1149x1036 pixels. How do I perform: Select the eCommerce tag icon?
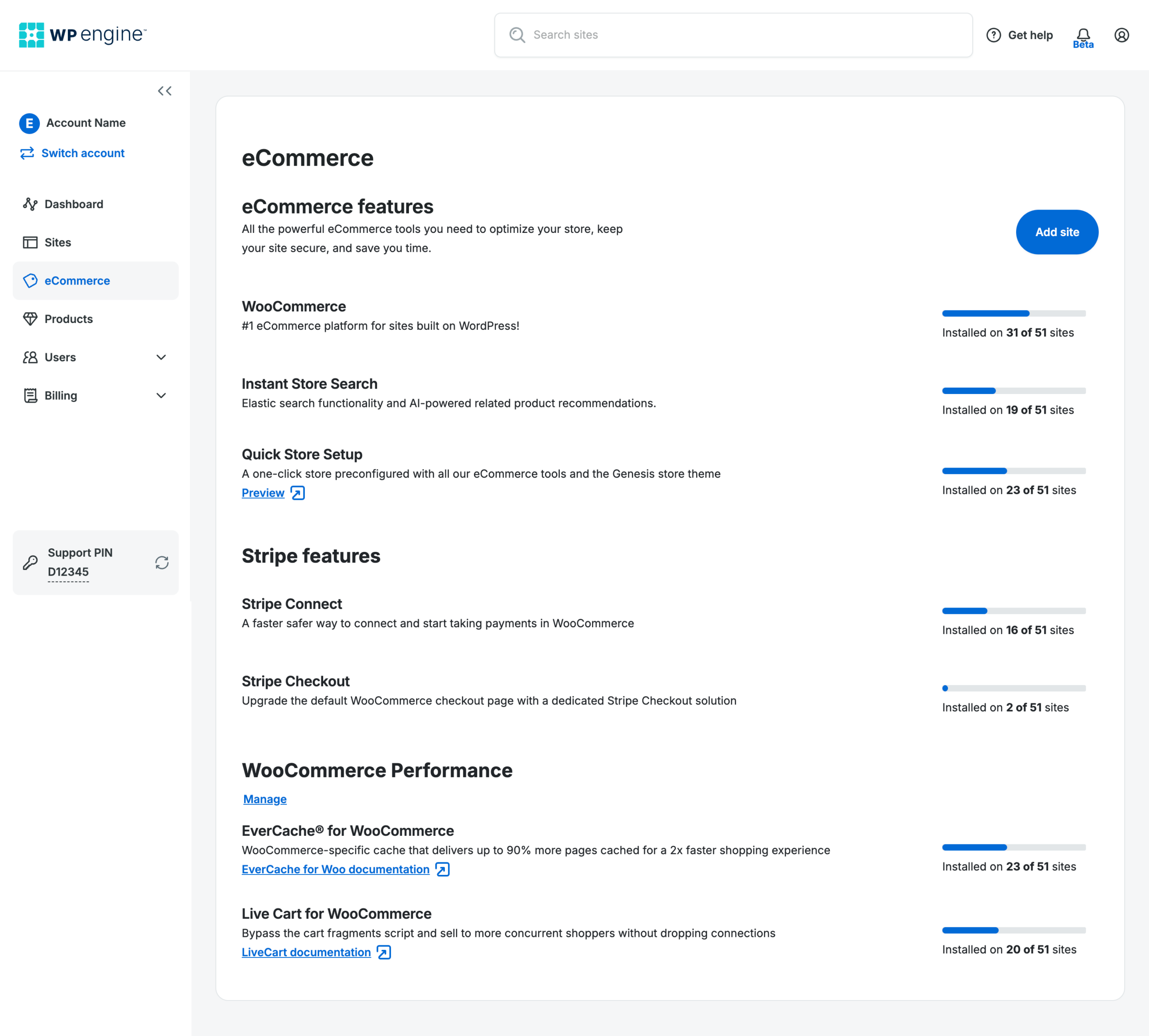coord(30,280)
